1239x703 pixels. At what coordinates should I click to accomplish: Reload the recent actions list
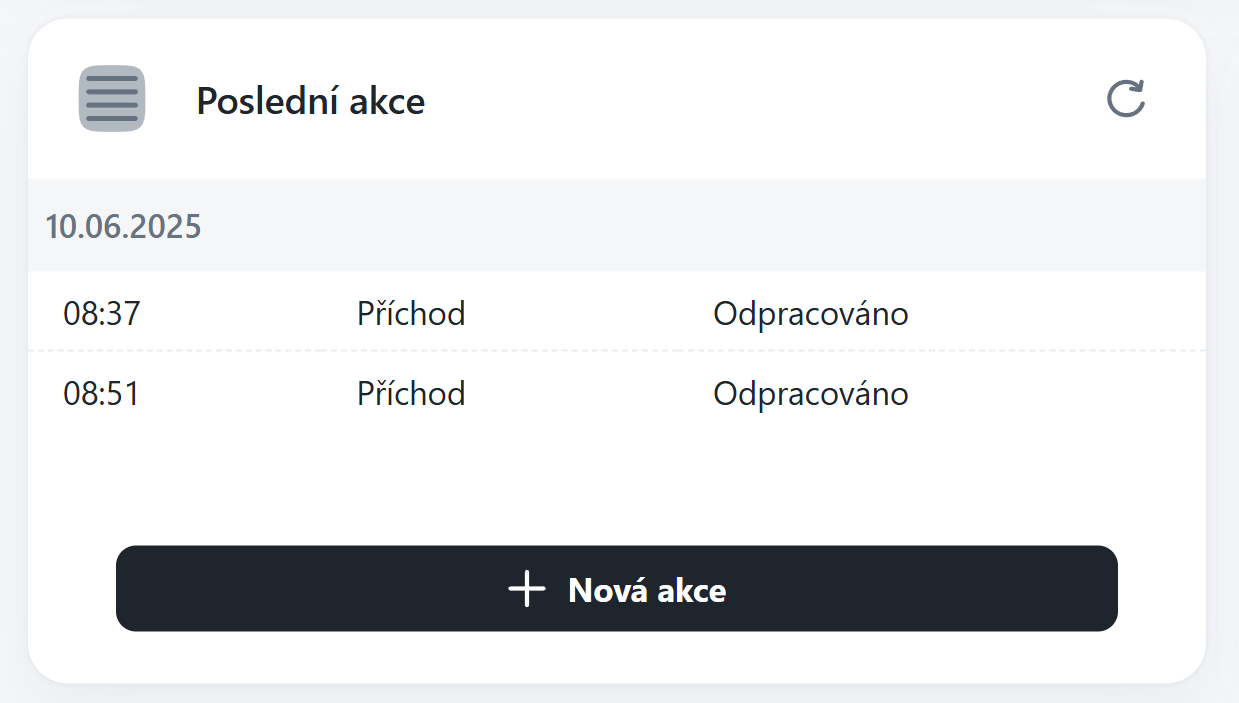1125,99
